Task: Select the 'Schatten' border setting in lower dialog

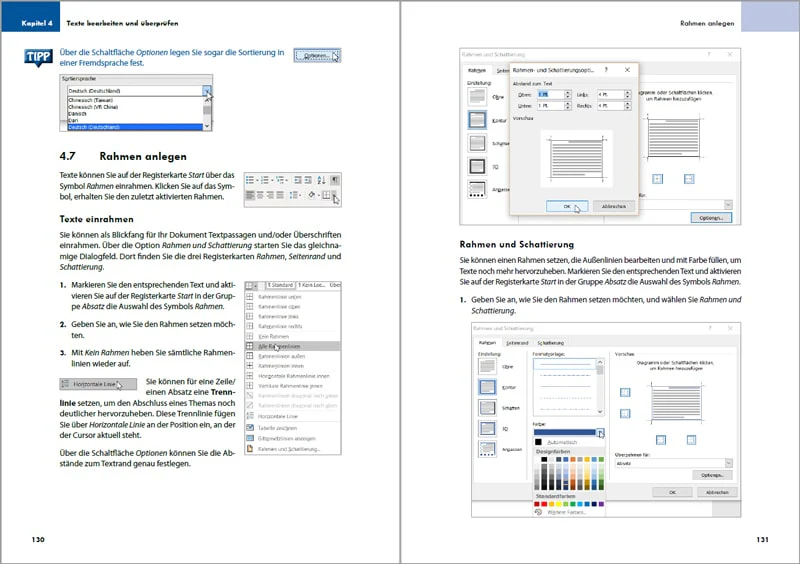Action: [487, 408]
